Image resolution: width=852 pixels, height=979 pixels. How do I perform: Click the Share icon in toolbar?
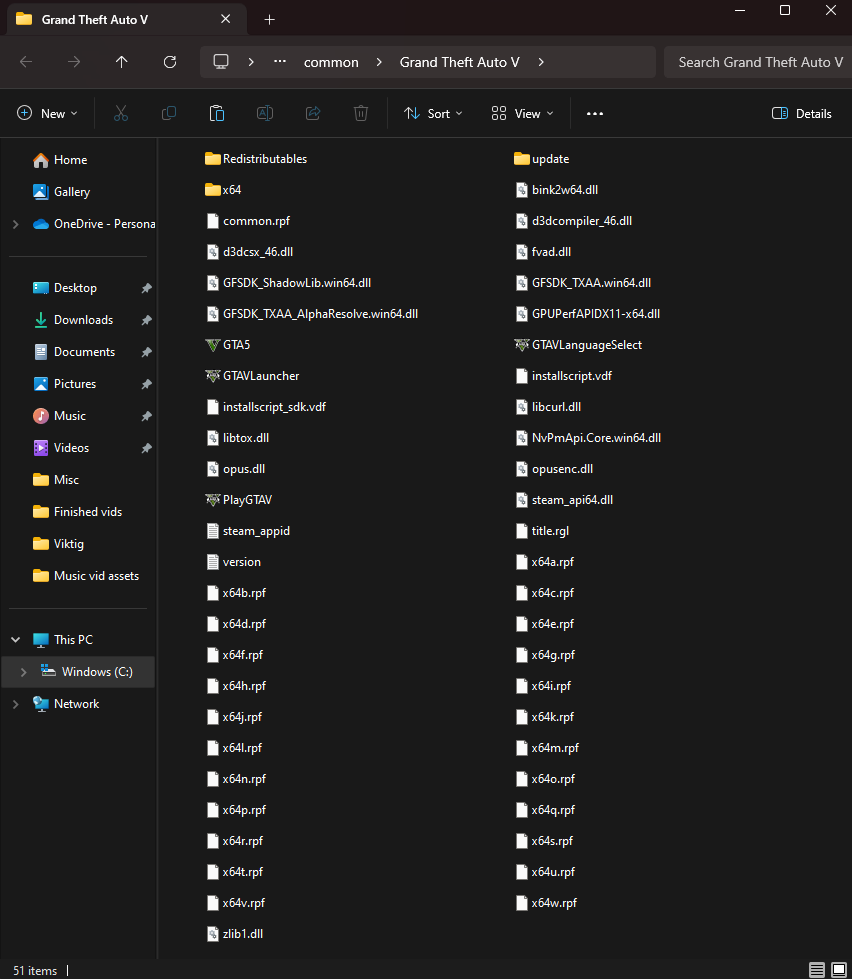(313, 113)
